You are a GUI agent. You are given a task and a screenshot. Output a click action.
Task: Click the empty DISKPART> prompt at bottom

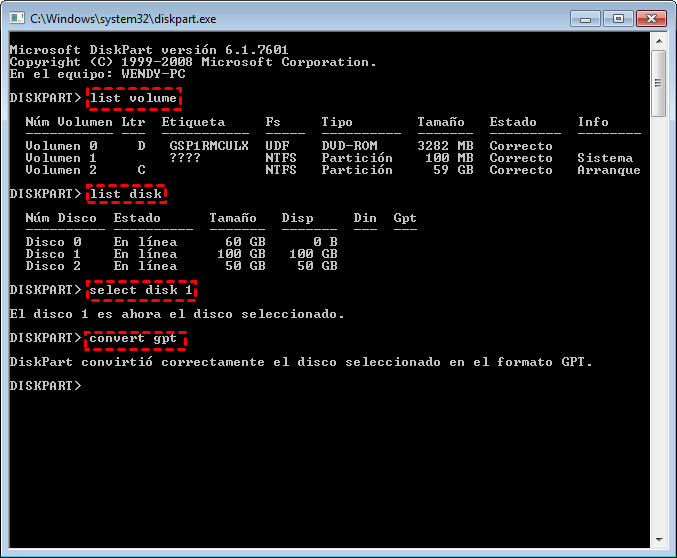45,386
